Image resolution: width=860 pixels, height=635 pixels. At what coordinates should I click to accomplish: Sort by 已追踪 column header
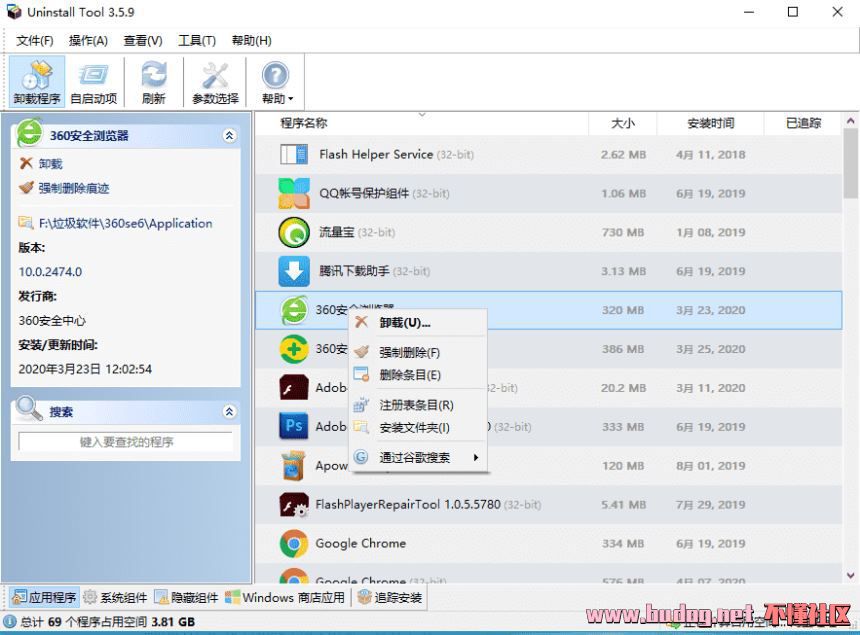click(803, 123)
